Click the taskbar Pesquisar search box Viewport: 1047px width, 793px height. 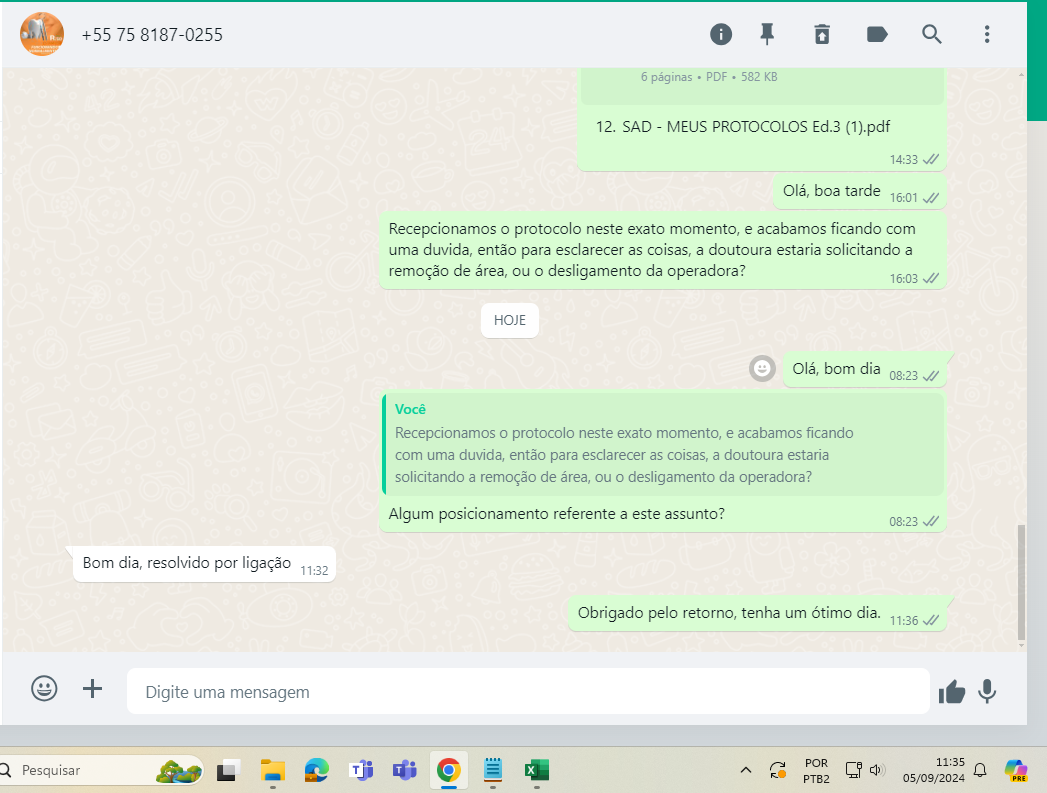pos(101,770)
